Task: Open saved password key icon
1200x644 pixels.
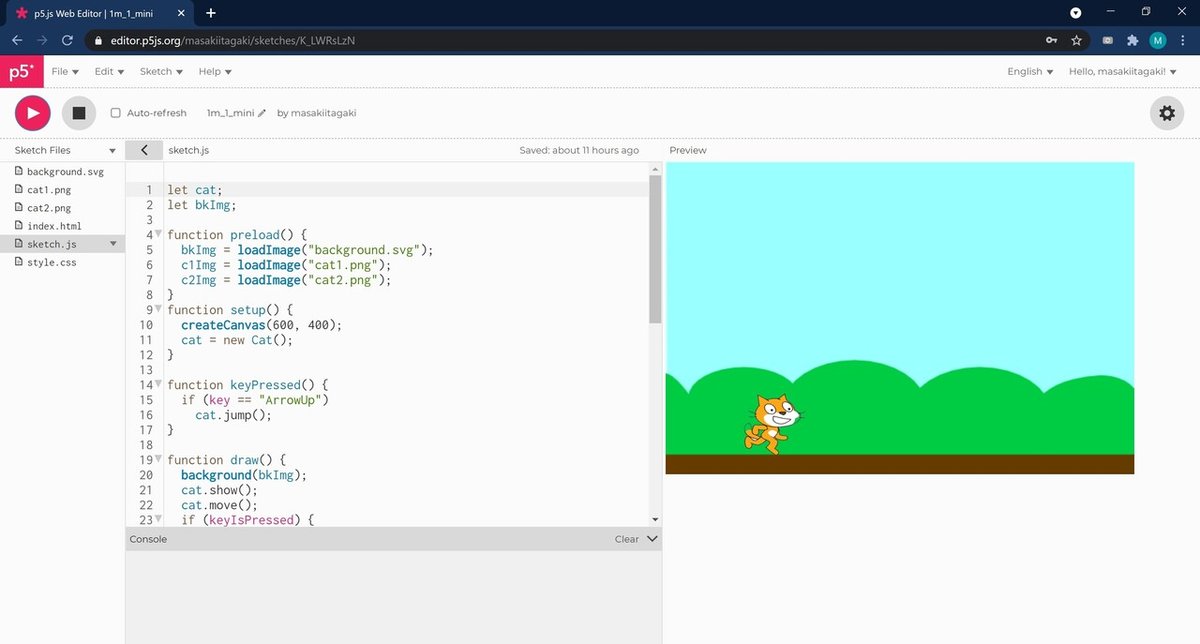Action: tap(1051, 40)
